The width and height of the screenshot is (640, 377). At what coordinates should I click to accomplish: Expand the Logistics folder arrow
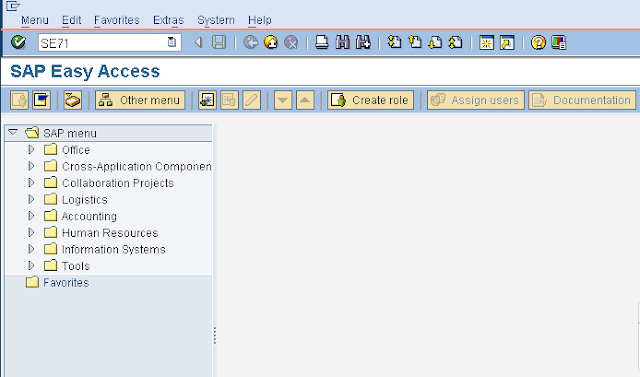[x=31, y=199]
